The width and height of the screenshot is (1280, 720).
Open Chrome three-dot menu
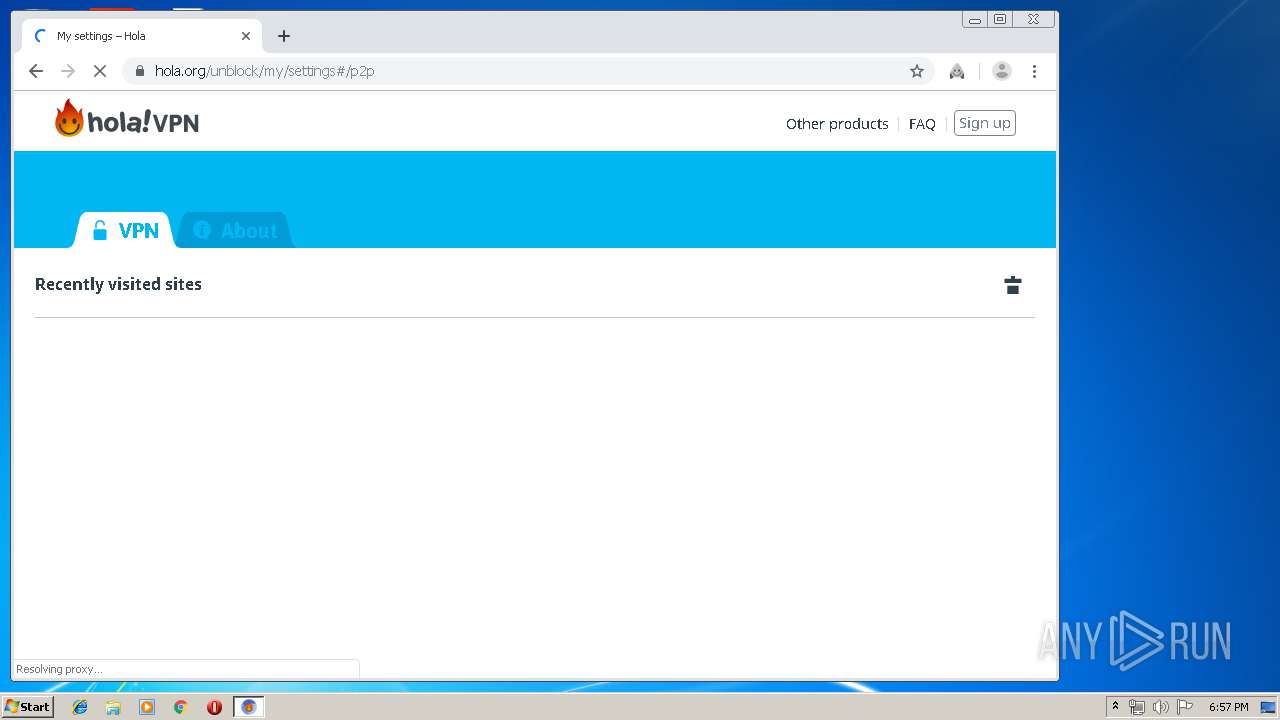(1034, 71)
